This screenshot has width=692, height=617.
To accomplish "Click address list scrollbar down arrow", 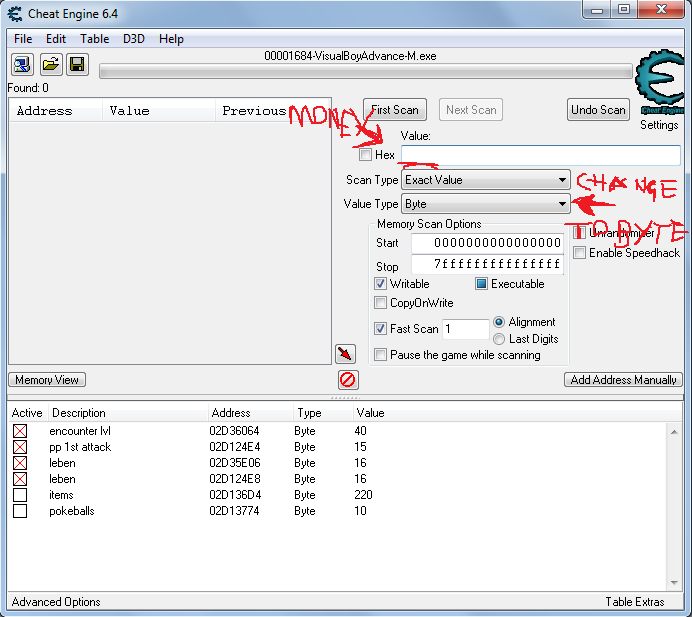I will [674, 583].
